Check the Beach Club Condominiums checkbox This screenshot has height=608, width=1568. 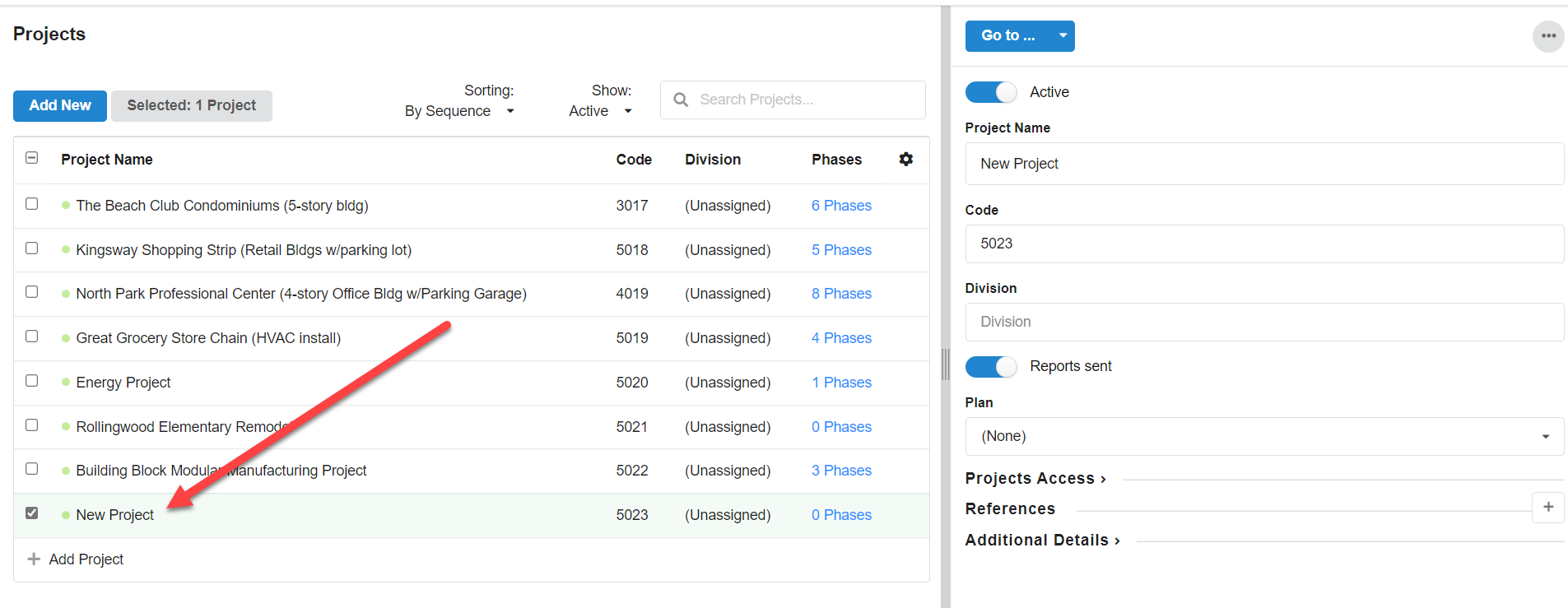pyautogui.click(x=32, y=203)
